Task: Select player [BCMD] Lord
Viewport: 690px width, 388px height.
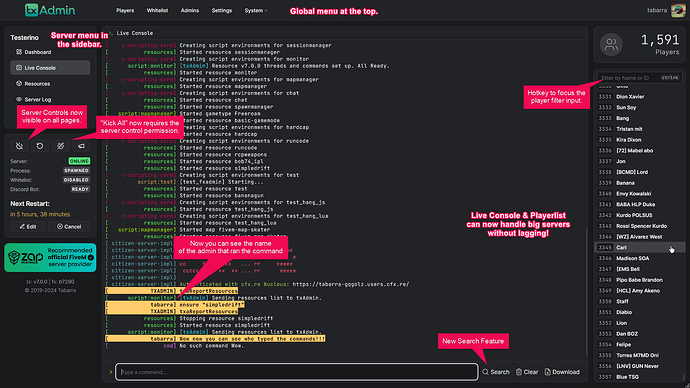Action: click(x=639, y=172)
